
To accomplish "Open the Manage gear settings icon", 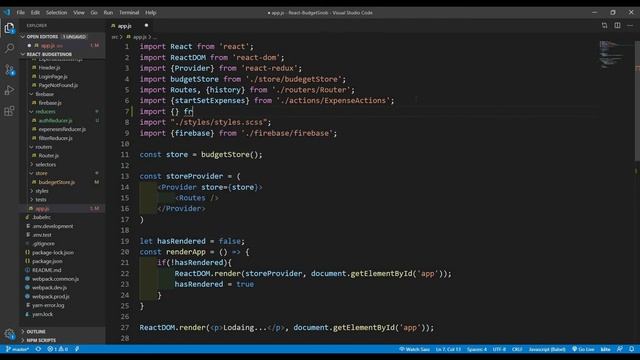I will tap(9, 334).
